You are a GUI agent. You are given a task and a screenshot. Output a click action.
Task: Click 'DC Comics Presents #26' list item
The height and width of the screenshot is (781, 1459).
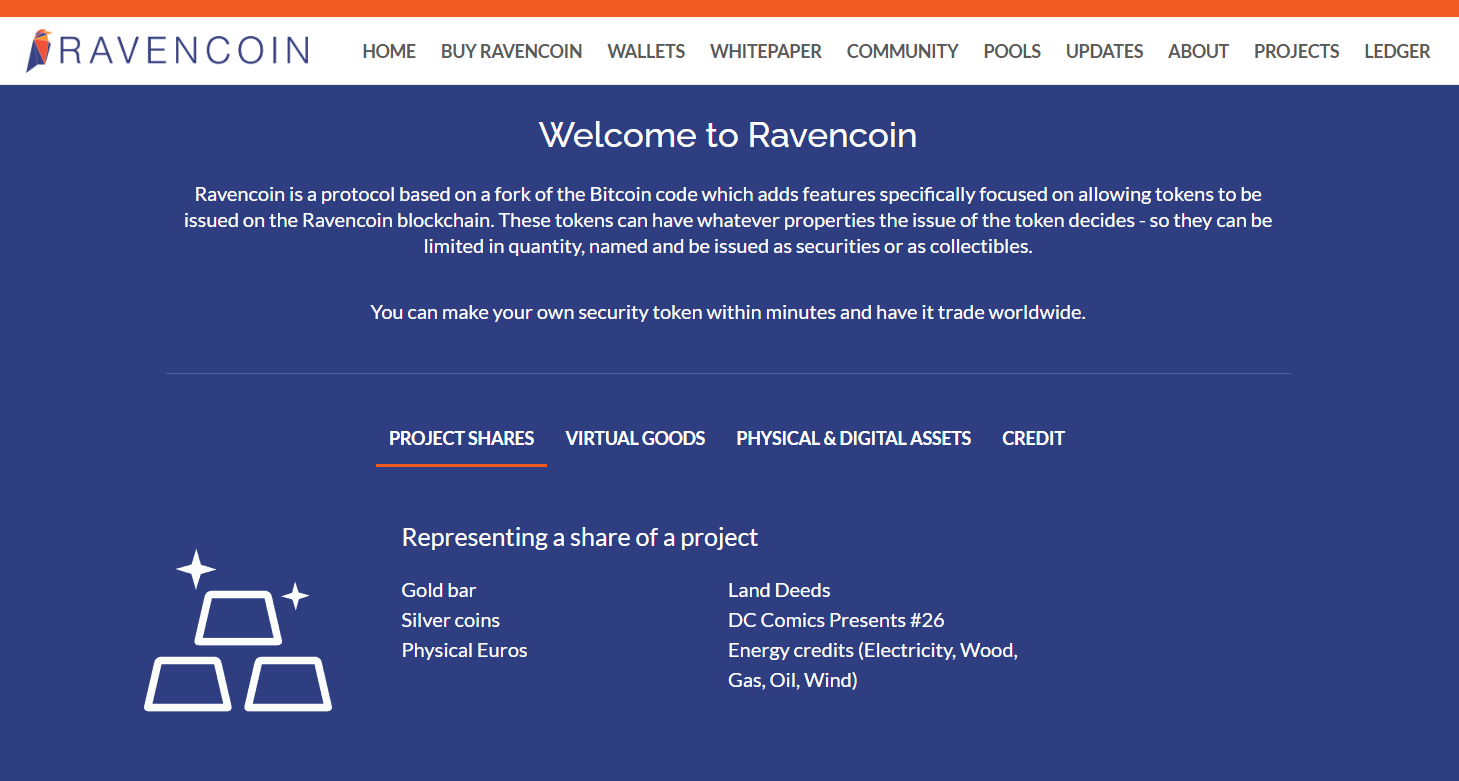coord(836,620)
